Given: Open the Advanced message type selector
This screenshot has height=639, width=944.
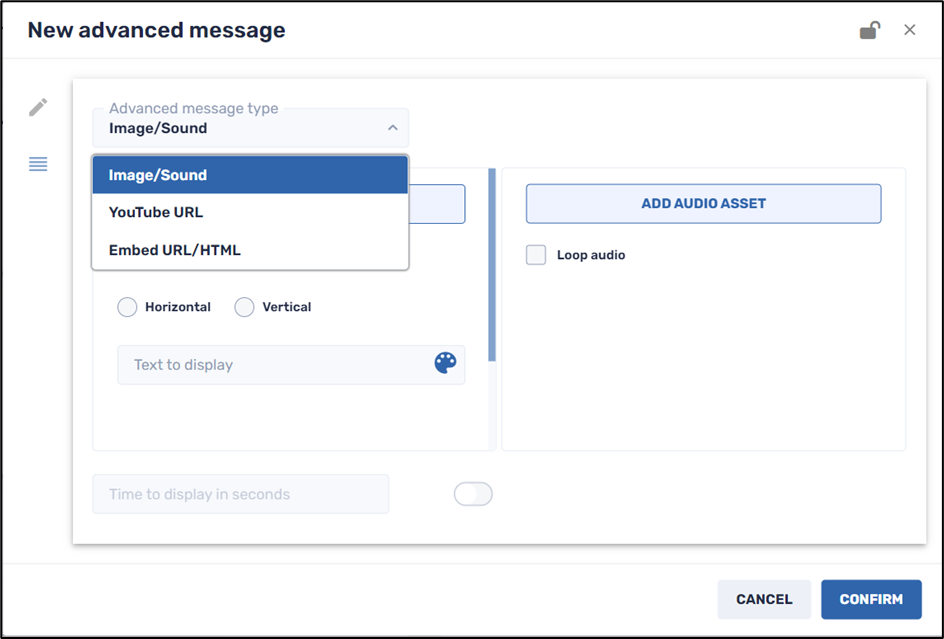Looking at the screenshot, I should pos(250,127).
